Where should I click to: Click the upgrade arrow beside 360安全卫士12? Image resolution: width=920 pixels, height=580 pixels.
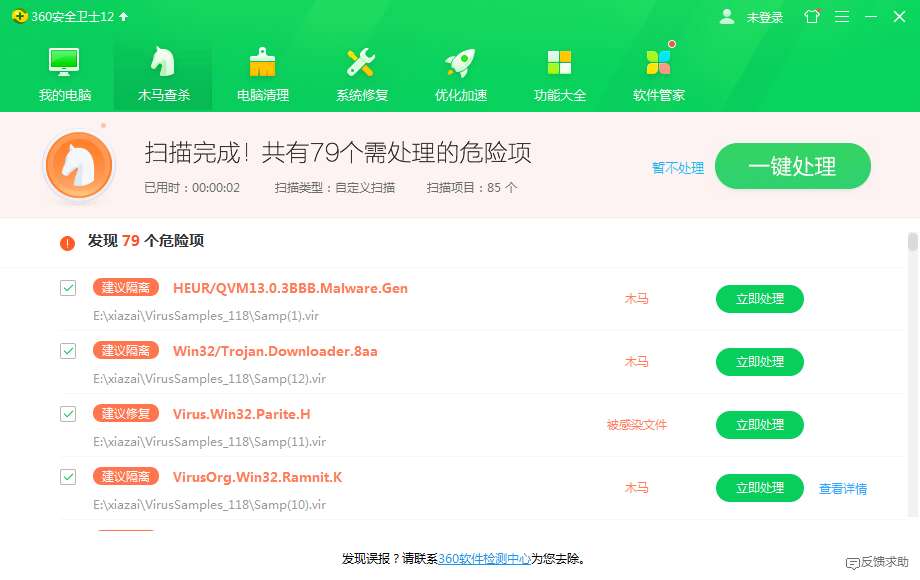[123, 16]
